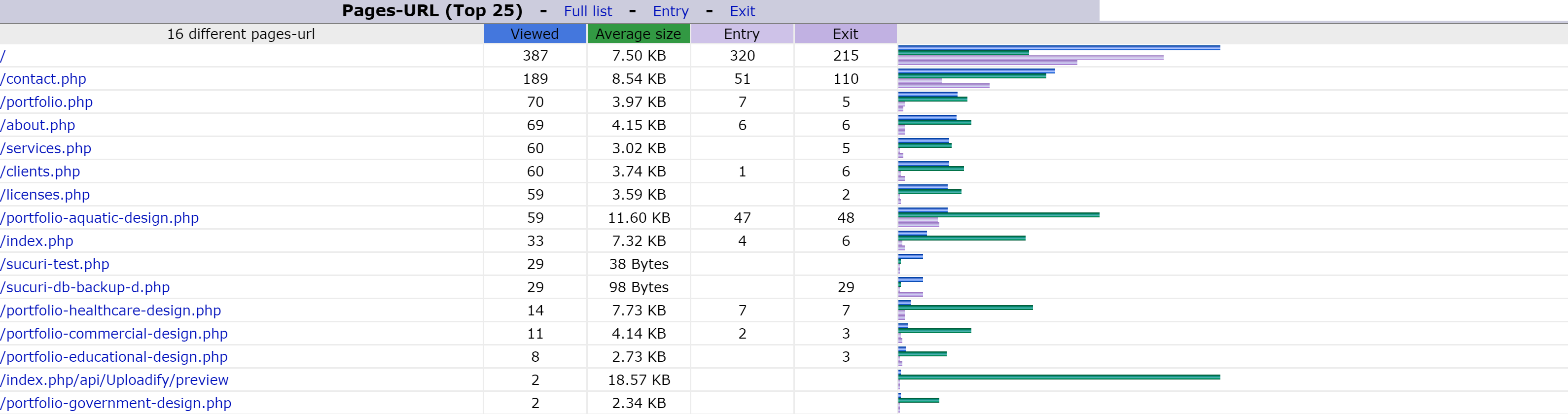Open the /contact.php page link
The image size is (1568, 414).
(x=43, y=79)
